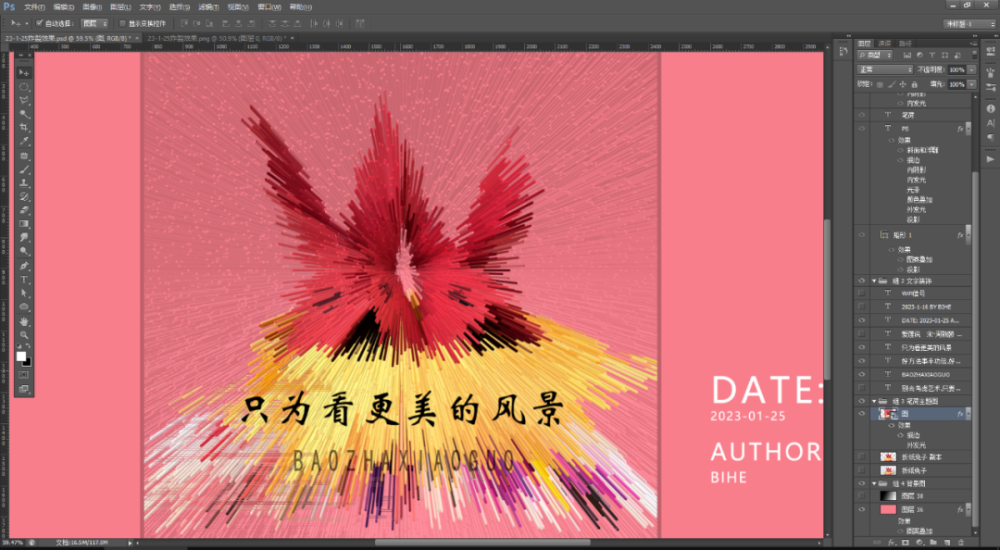
Task: Open the layer filter type dropdown
Action: (875, 56)
